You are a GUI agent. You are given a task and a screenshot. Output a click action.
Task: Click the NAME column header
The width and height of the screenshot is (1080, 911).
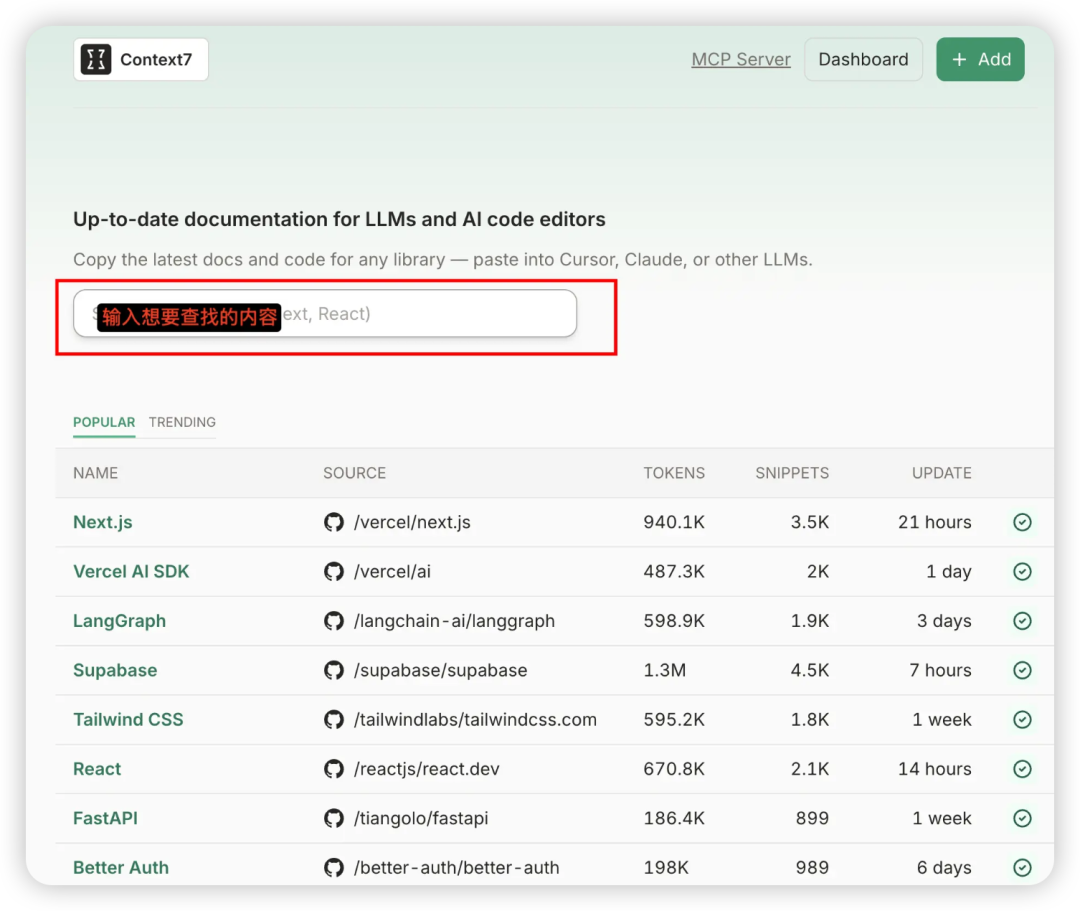click(x=96, y=473)
